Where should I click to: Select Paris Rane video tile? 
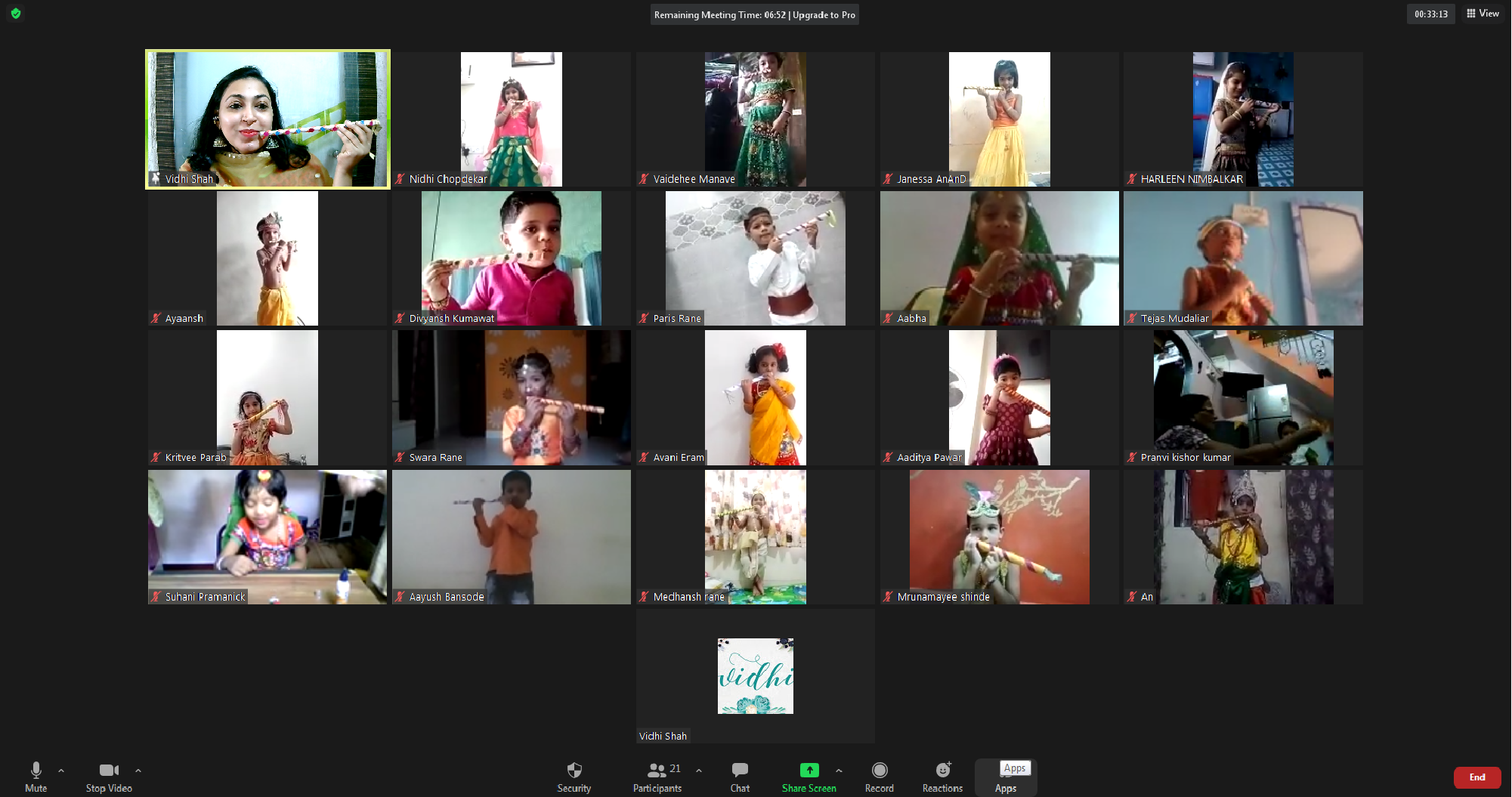tap(755, 258)
